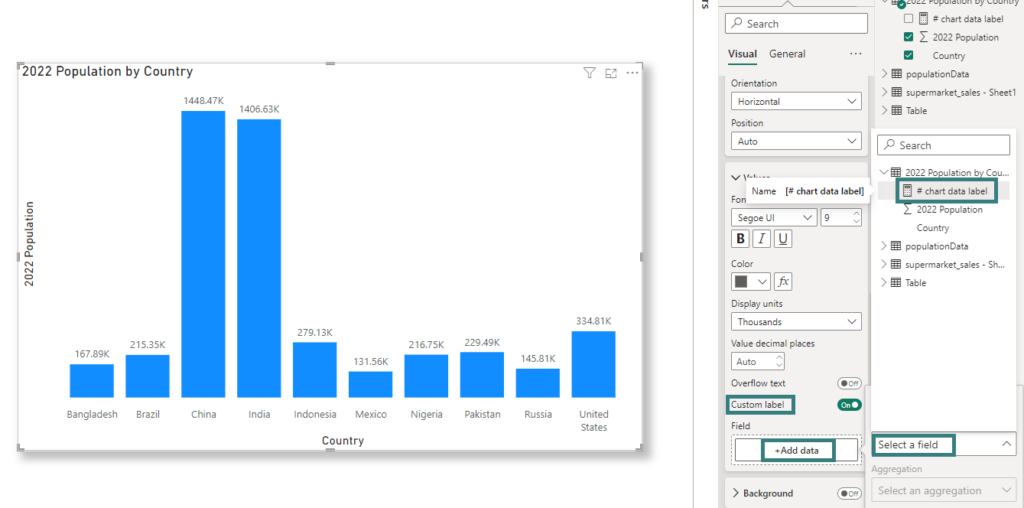1024x508 pixels.
Task: Expand the Background section chevron
Action: [x=736, y=493]
